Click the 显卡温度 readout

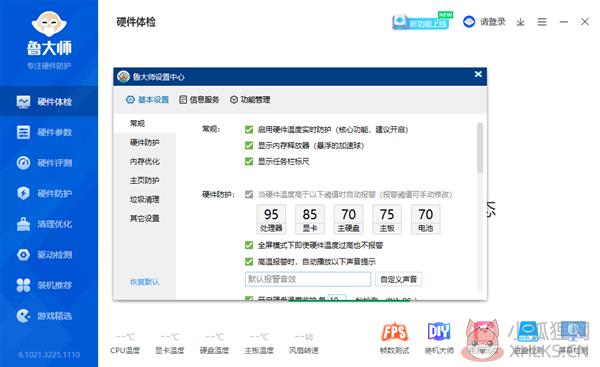[170, 343]
